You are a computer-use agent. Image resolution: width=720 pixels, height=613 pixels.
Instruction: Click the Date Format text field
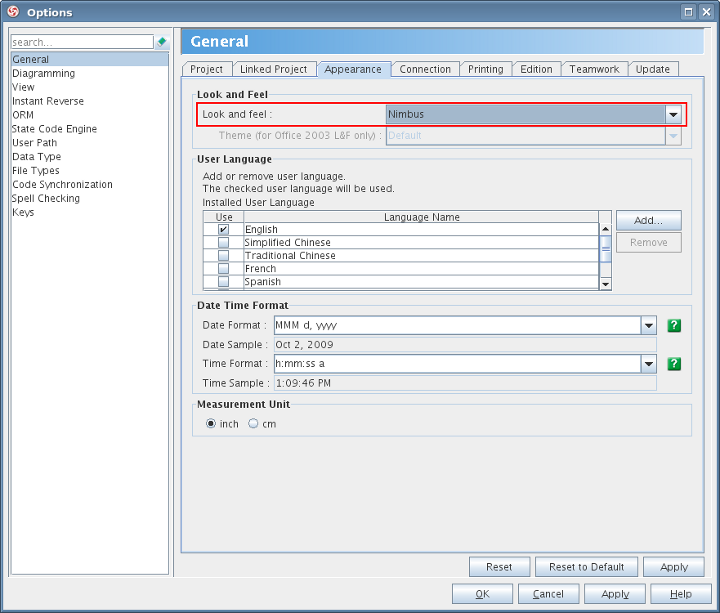coord(457,326)
